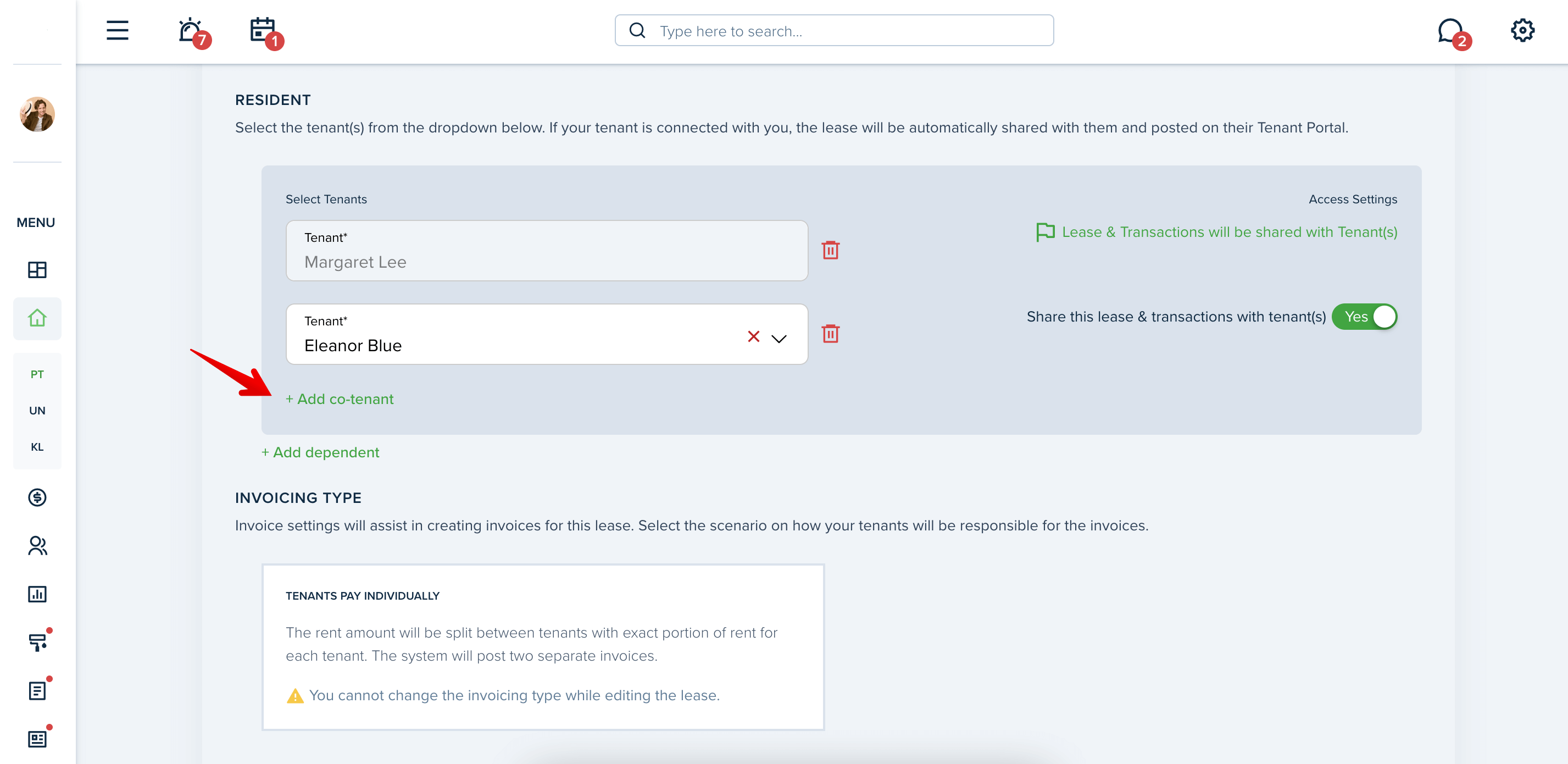
Task: Click the green flag sharing notice icon
Action: pyautogui.click(x=1045, y=232)
